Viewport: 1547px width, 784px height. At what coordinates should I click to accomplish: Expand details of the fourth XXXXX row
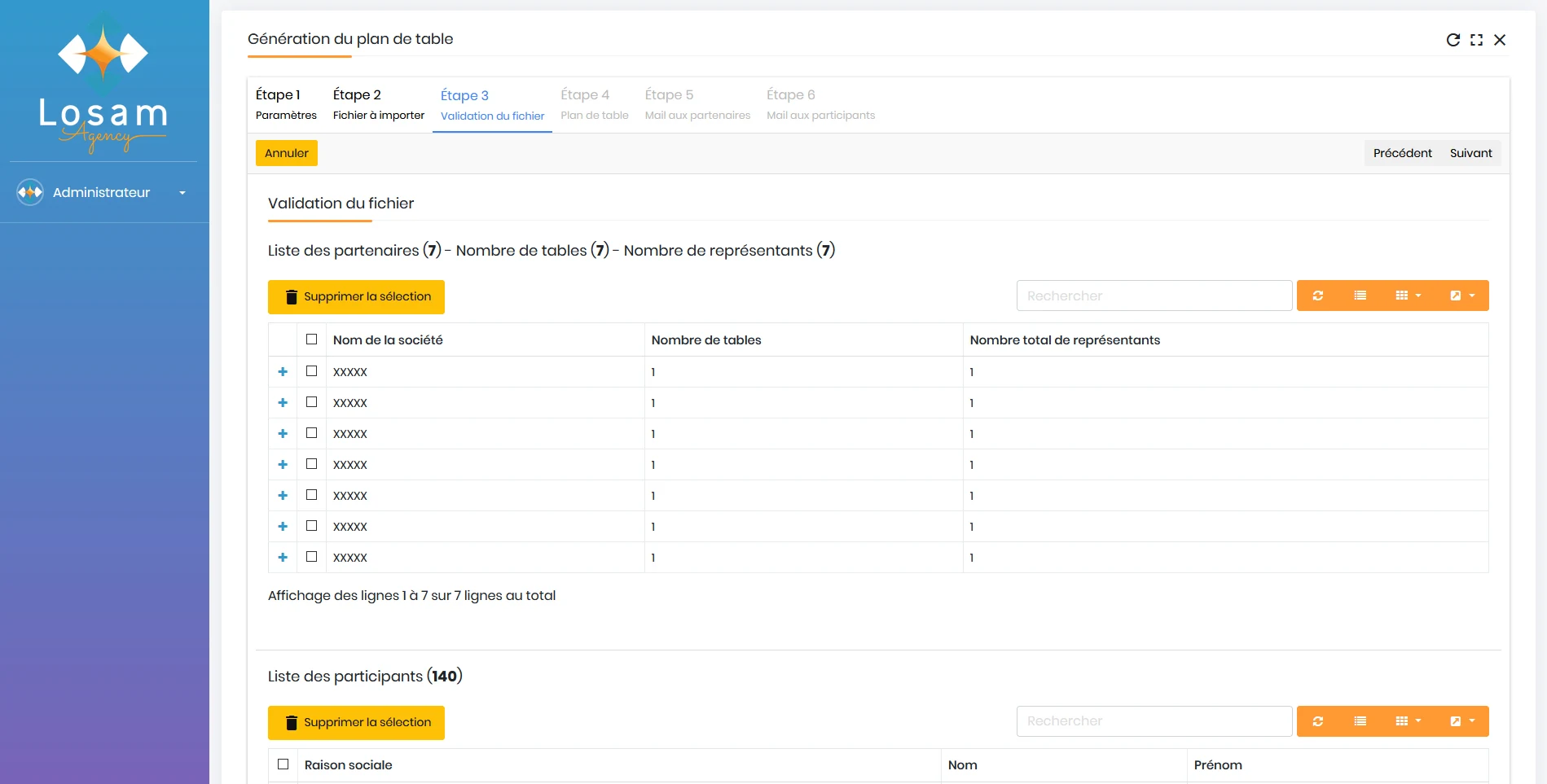(283, 465)
